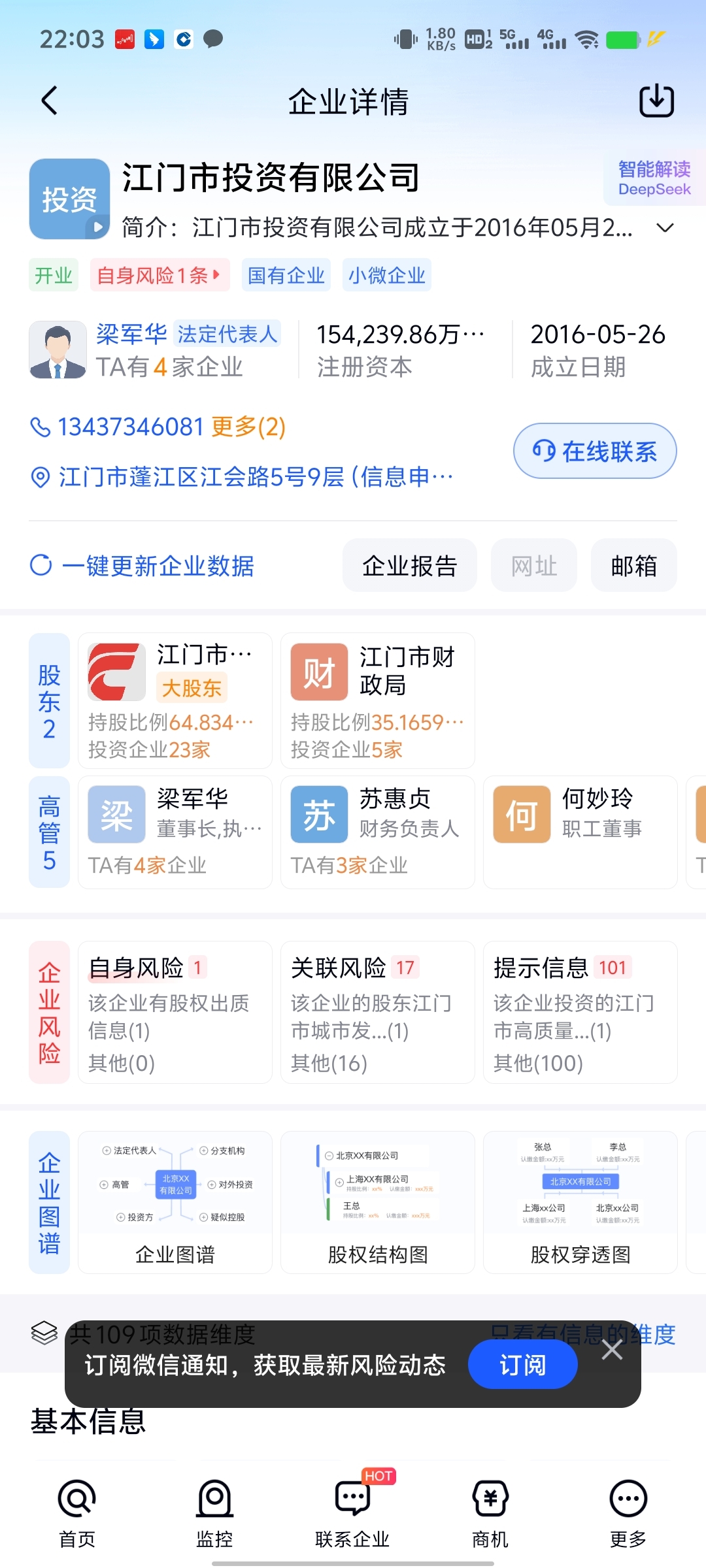706x1568 pixels.
Task: Tap the registered capital 154,239.86万 value
Action: click(400, 335)
